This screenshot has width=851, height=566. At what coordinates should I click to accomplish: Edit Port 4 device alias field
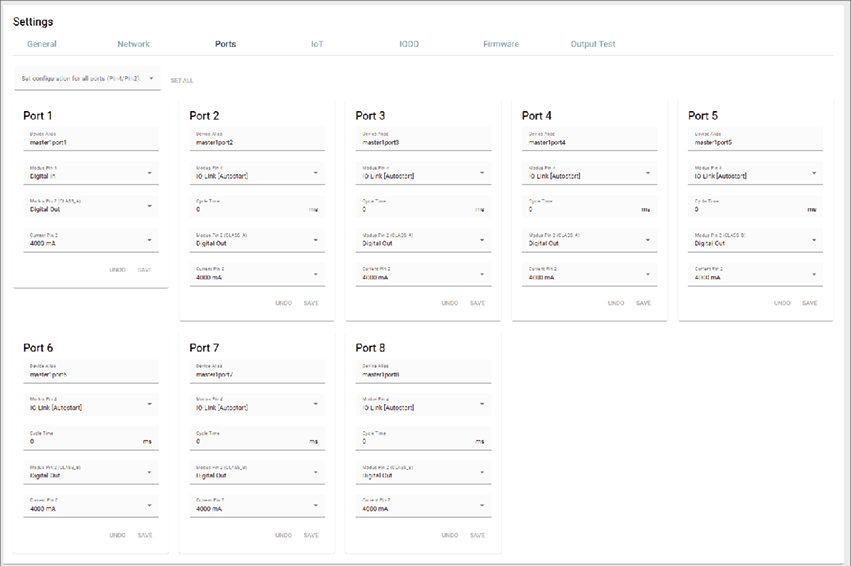tap(589, 139)
